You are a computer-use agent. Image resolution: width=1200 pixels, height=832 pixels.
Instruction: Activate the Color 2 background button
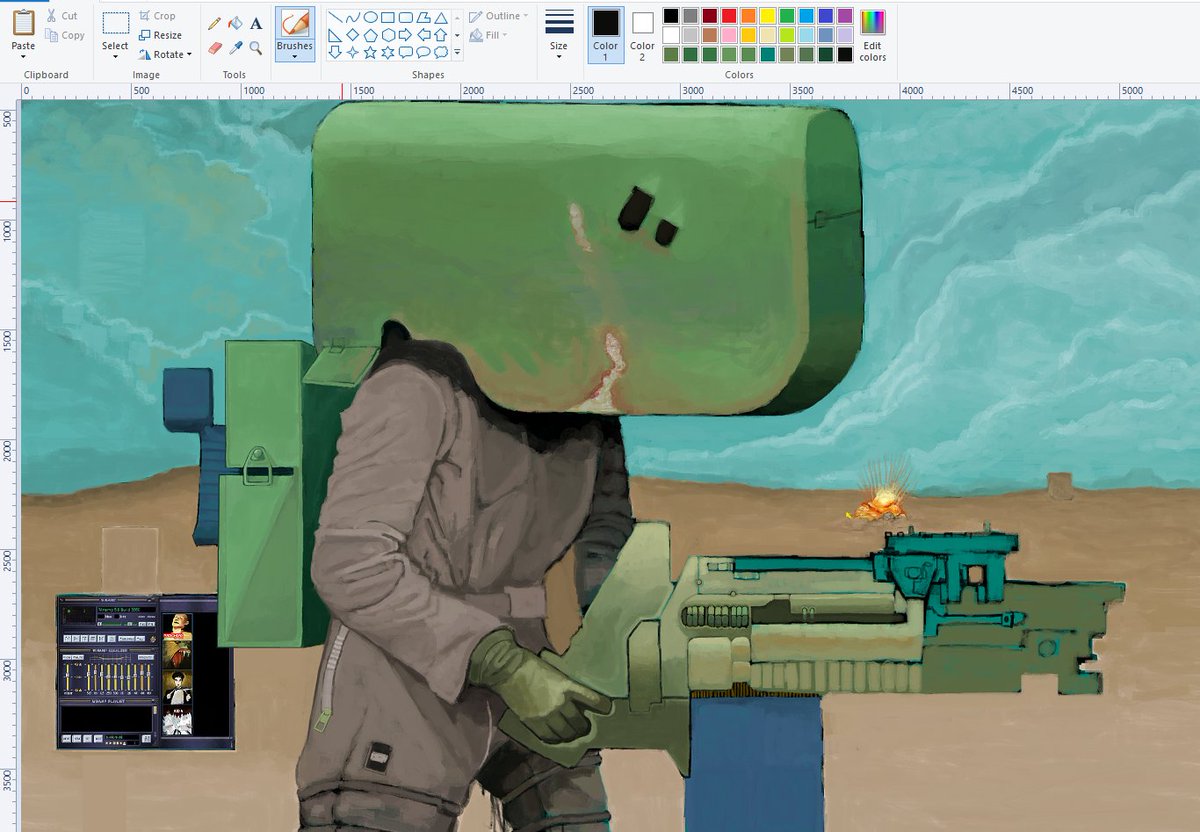click(643, 34)
